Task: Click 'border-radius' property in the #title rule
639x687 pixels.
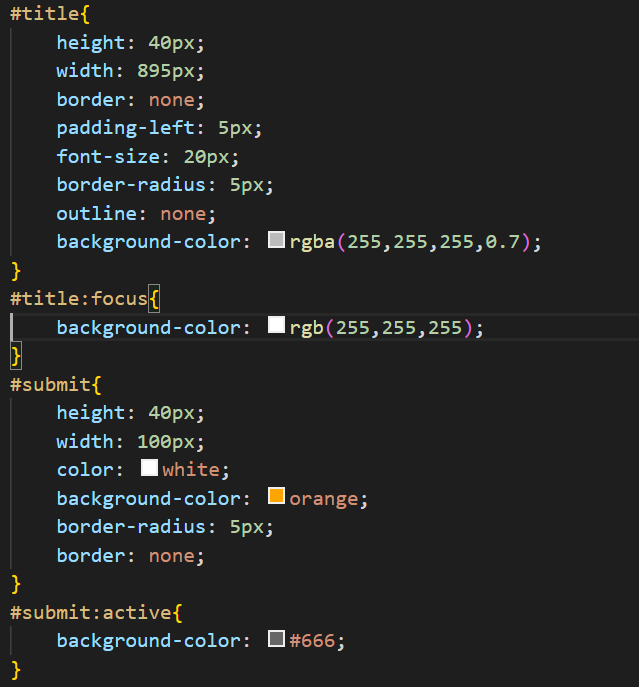Action: point(131,185)
